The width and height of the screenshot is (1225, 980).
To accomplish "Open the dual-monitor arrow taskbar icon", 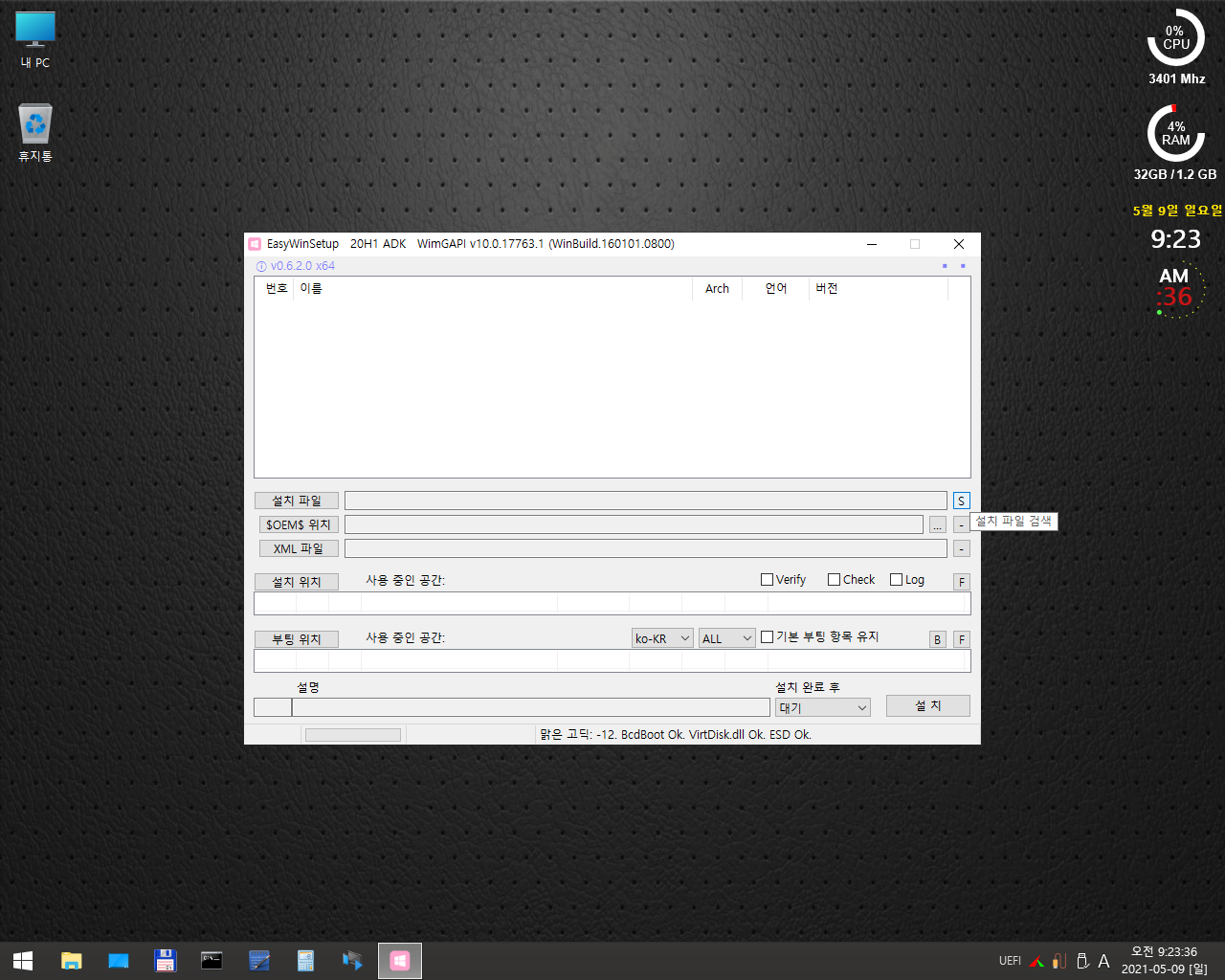I will click(352, 961).
